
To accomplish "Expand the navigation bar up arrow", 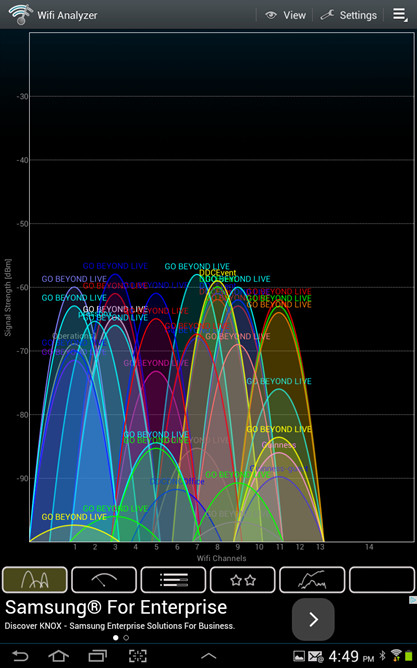I will click(209, 656).
